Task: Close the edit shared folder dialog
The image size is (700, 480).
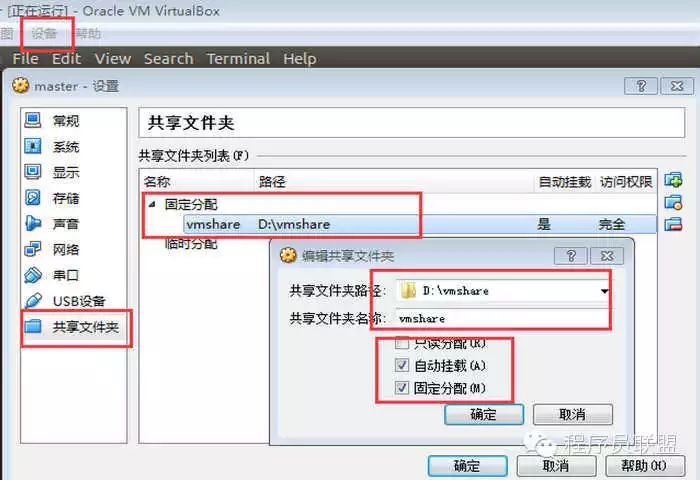Action: click(607, 256)
